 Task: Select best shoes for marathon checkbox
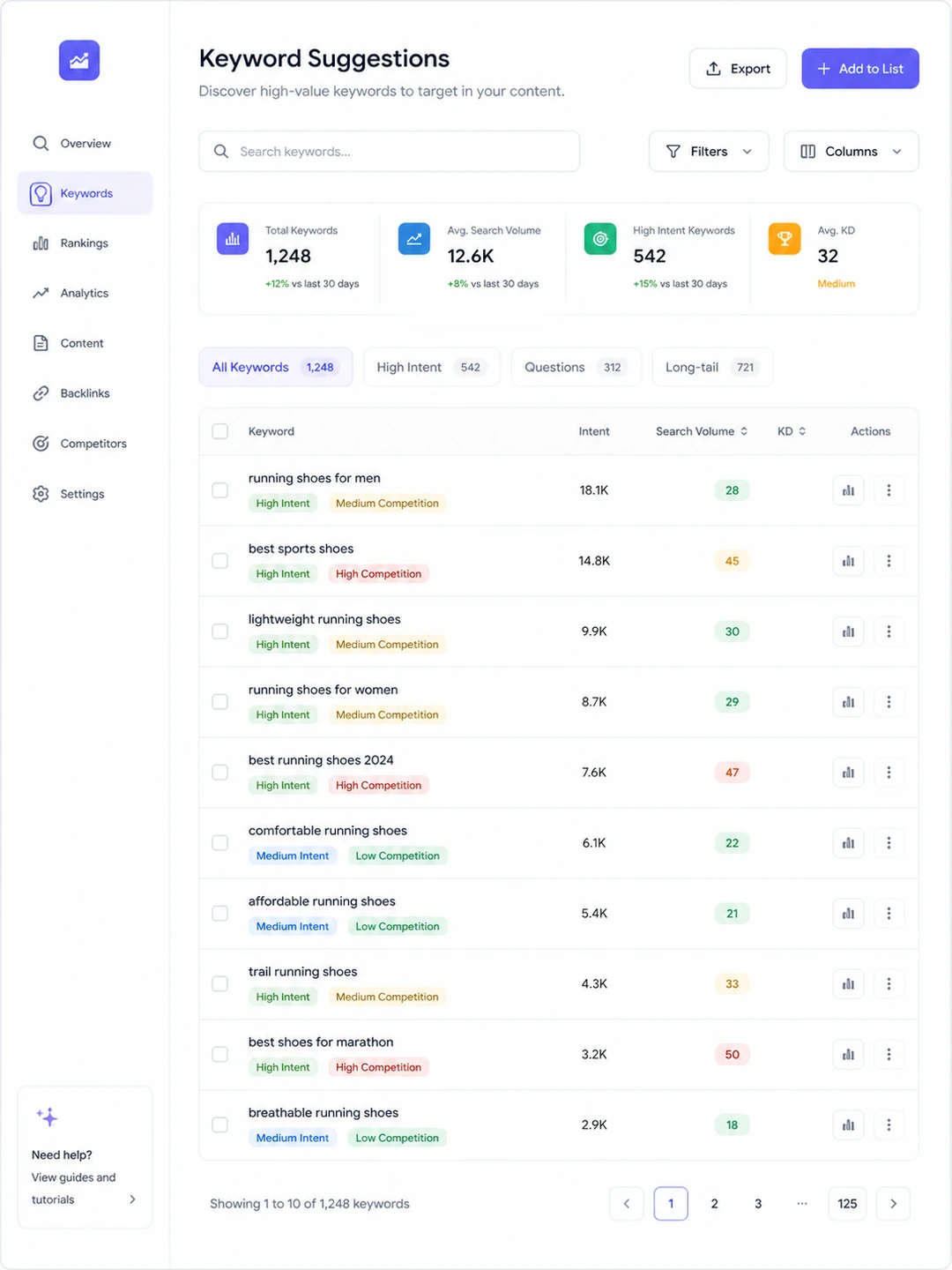click(x=220, y=1055)
